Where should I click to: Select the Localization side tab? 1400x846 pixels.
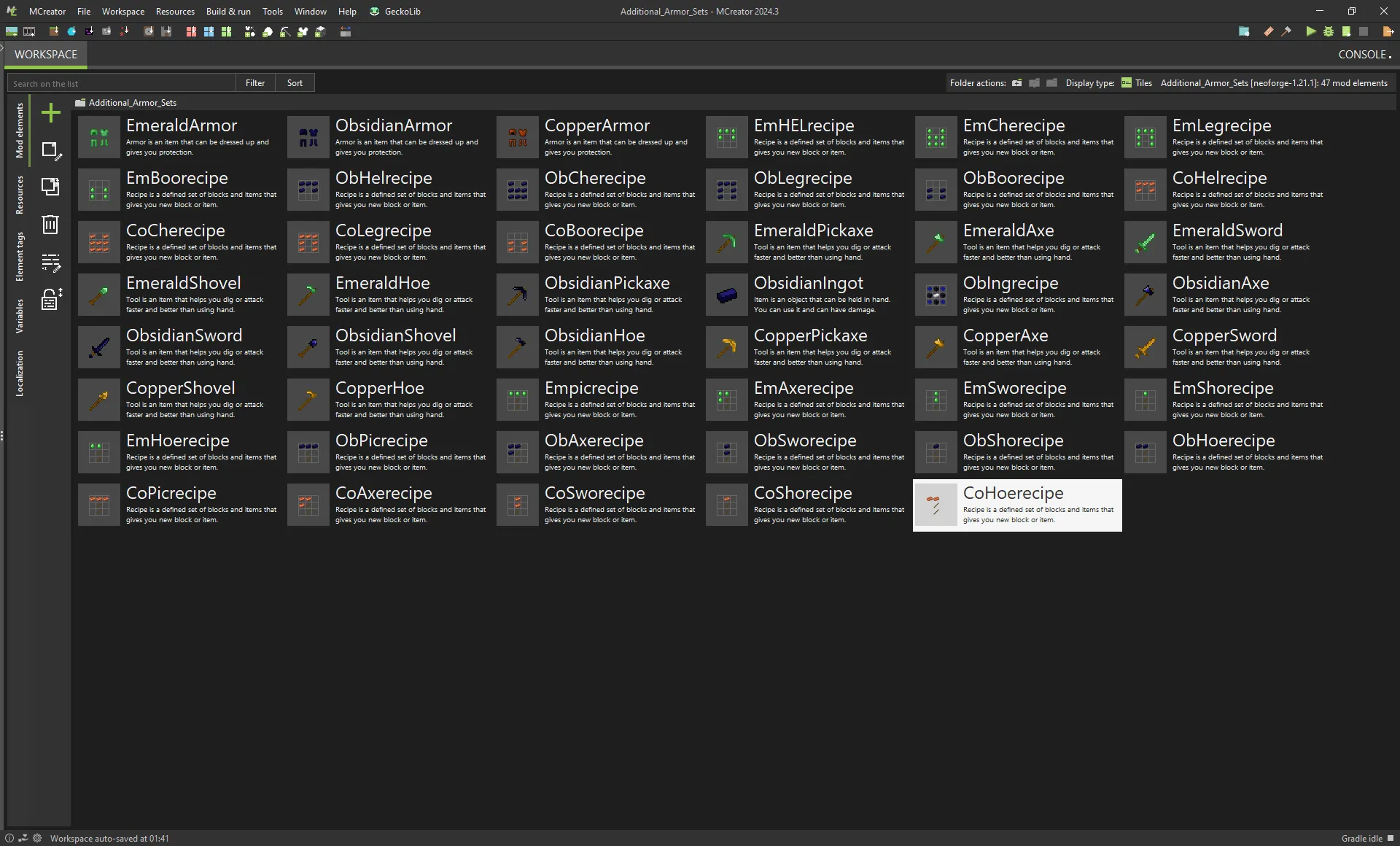pyautogui.click(x=20, y=373)
